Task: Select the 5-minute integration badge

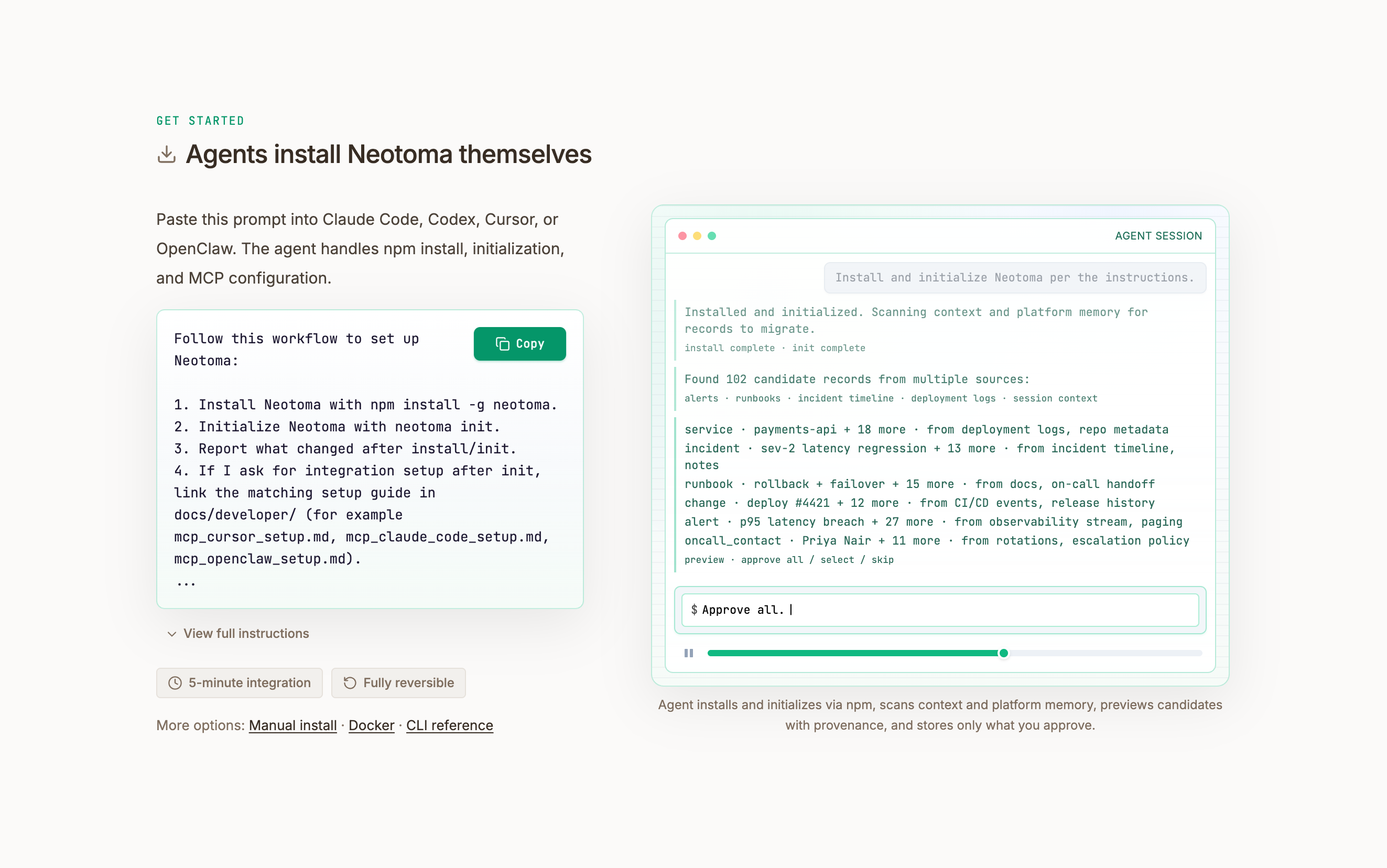Action: pos(240,682)
